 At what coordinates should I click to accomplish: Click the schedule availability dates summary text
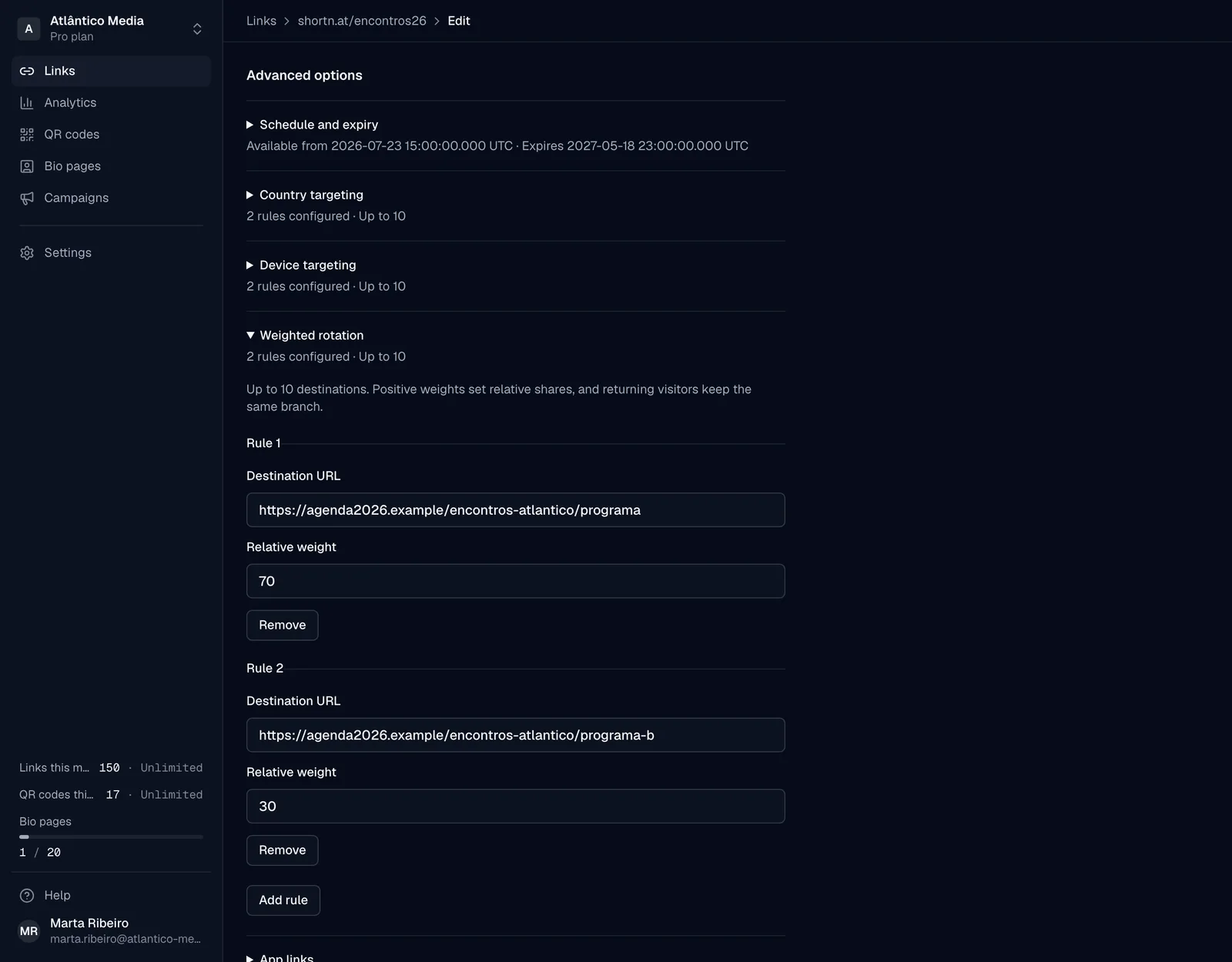pos(497,146)
